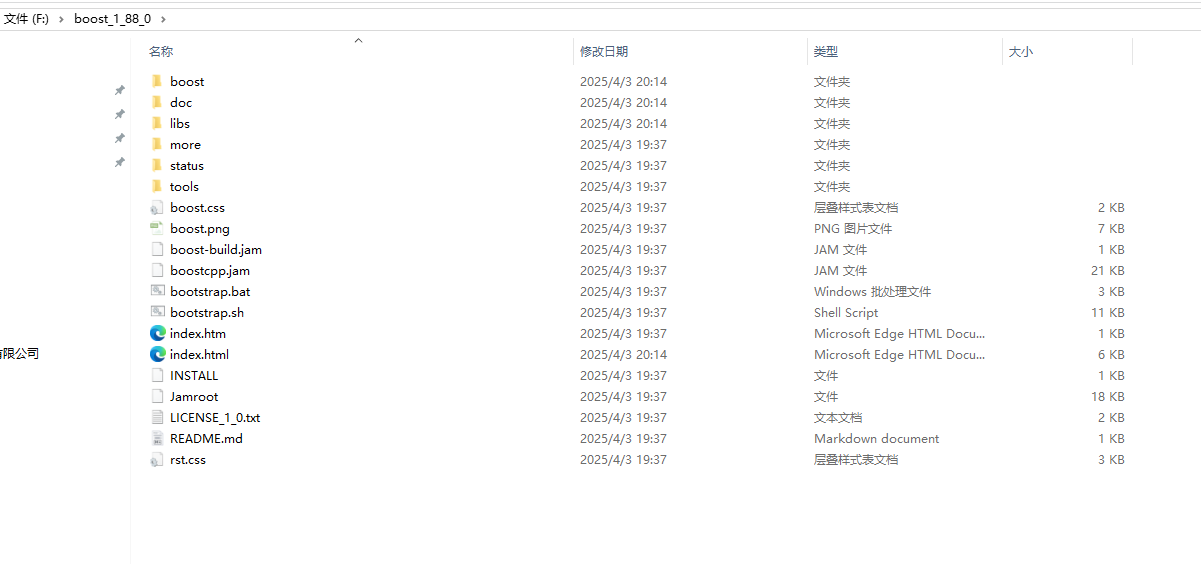Select the rst.css file name
1201x564 pixels.
click(188, 460)
